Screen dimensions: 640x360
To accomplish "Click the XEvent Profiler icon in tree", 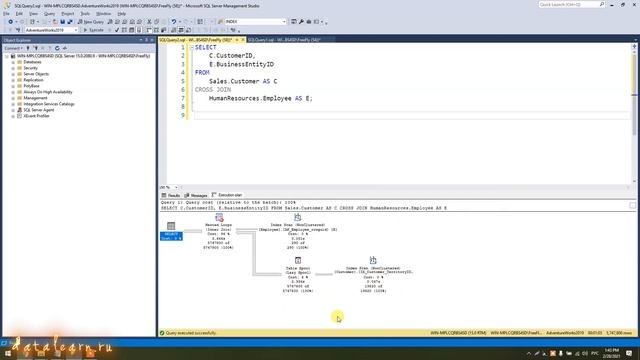I will click(x=19, y=116).
